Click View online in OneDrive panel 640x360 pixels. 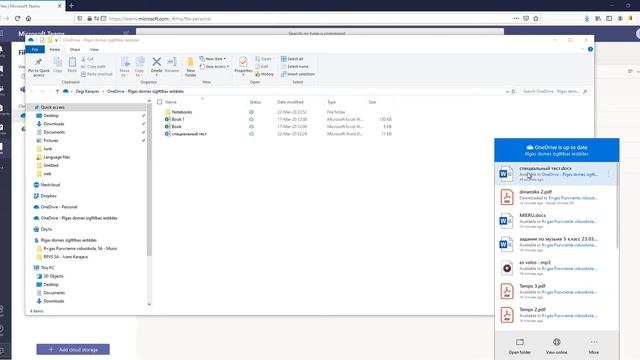point(556,346)
